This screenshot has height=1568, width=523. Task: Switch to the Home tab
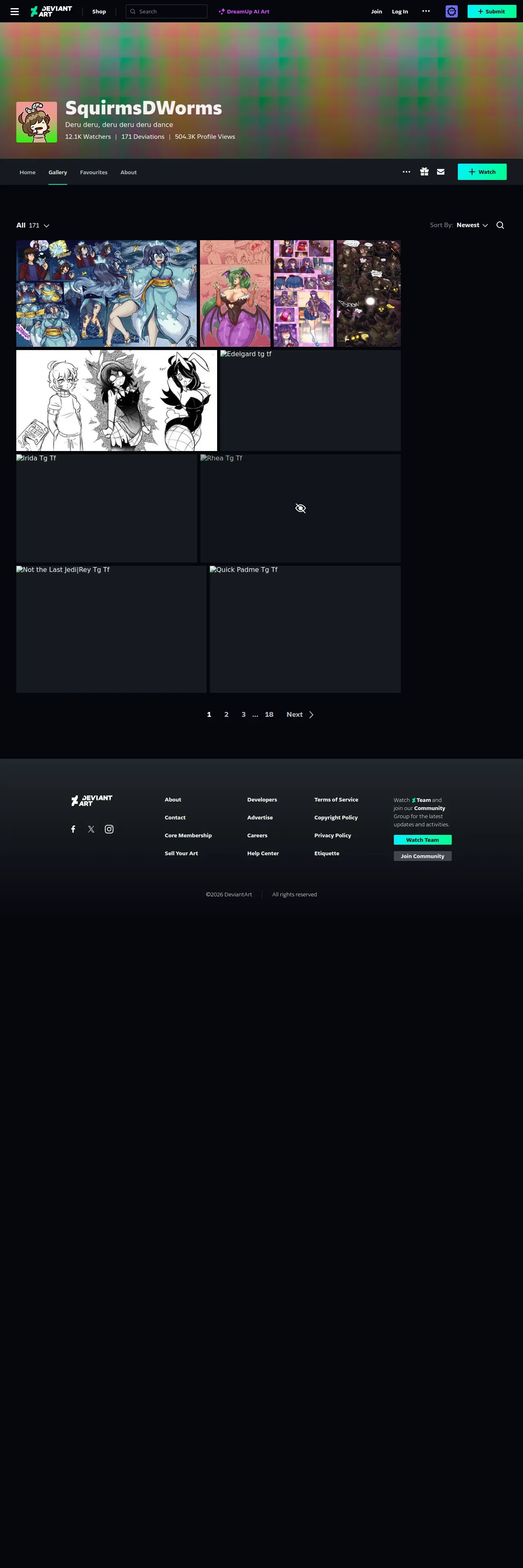tap(27, 172)
